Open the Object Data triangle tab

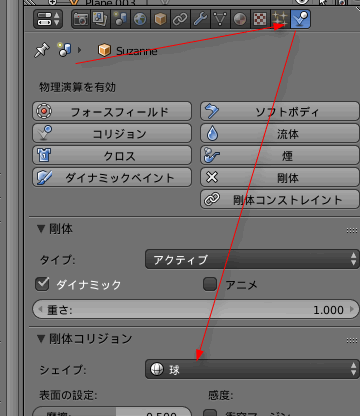(x=220, y=19)
